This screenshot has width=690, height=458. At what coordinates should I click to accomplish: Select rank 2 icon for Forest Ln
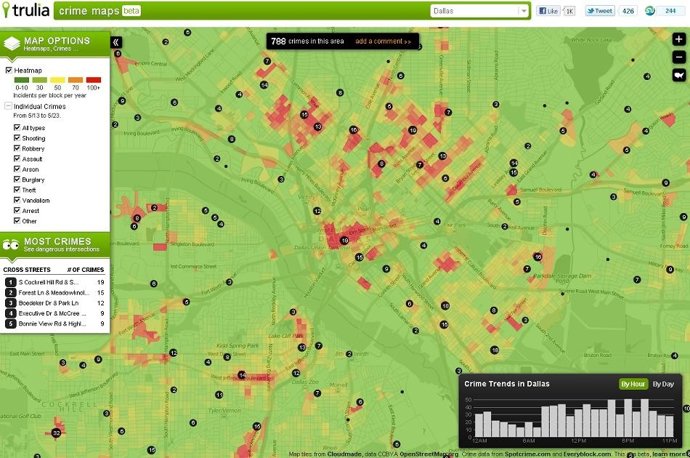click(x=11, y=293)
